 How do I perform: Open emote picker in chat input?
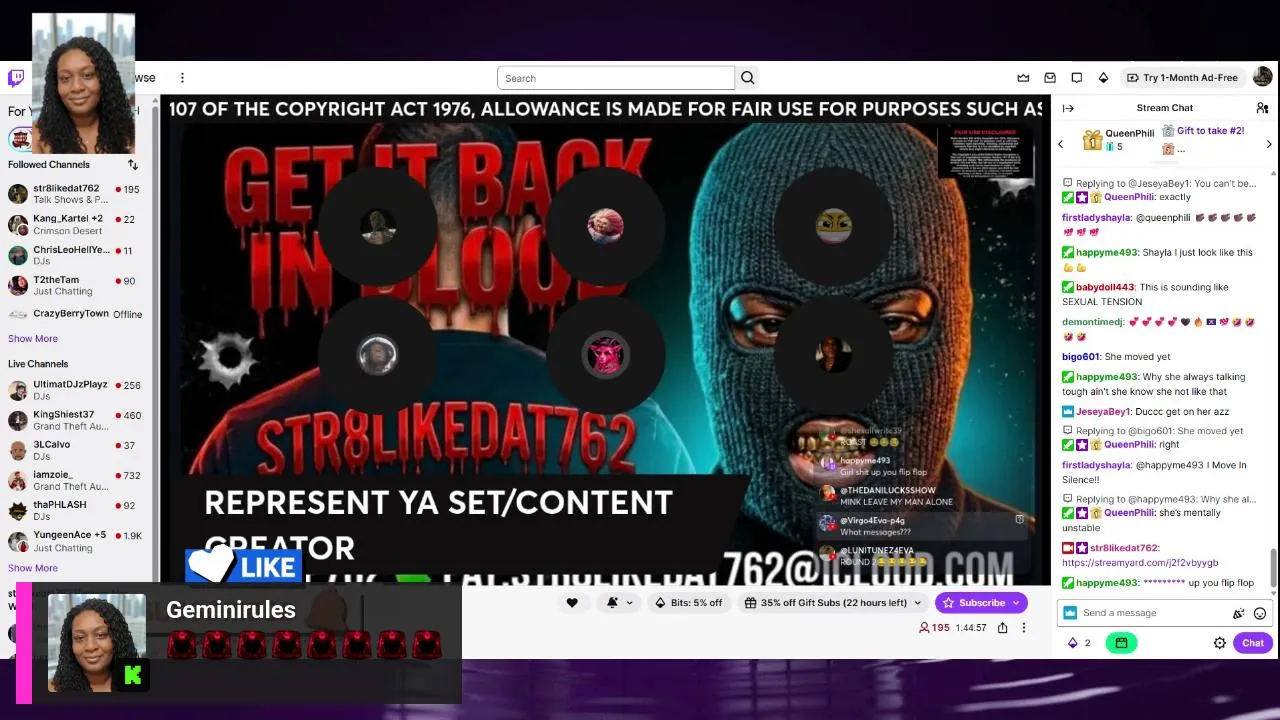1260,613
